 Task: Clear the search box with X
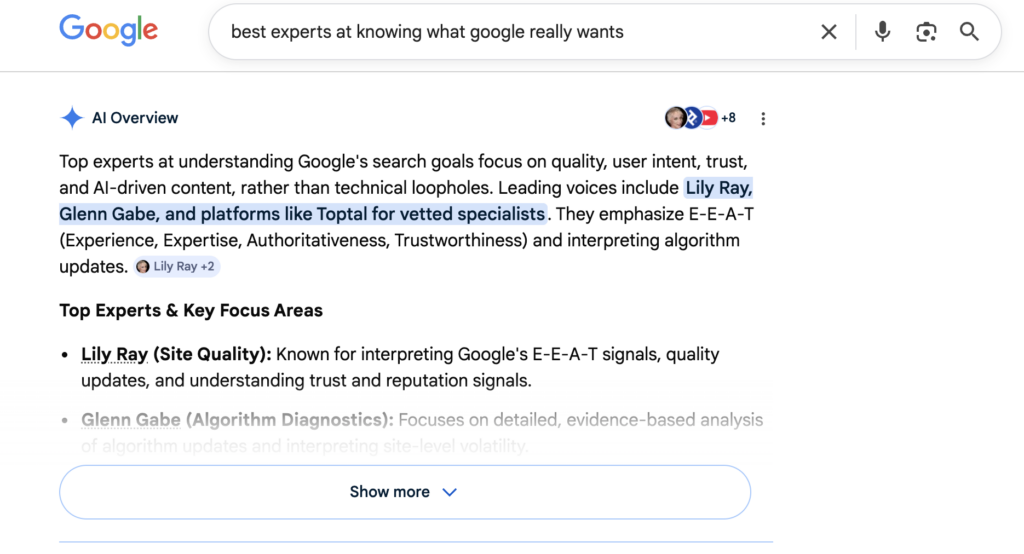click(x=829, y=32)
